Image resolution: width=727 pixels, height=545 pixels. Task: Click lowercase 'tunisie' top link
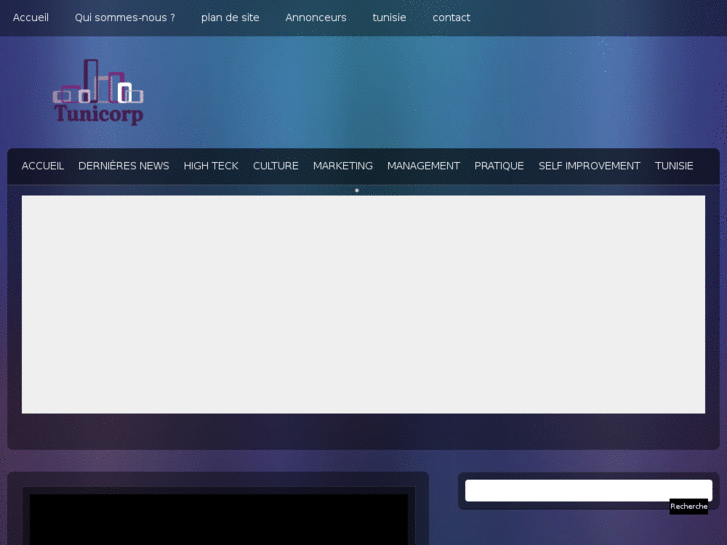389,18
